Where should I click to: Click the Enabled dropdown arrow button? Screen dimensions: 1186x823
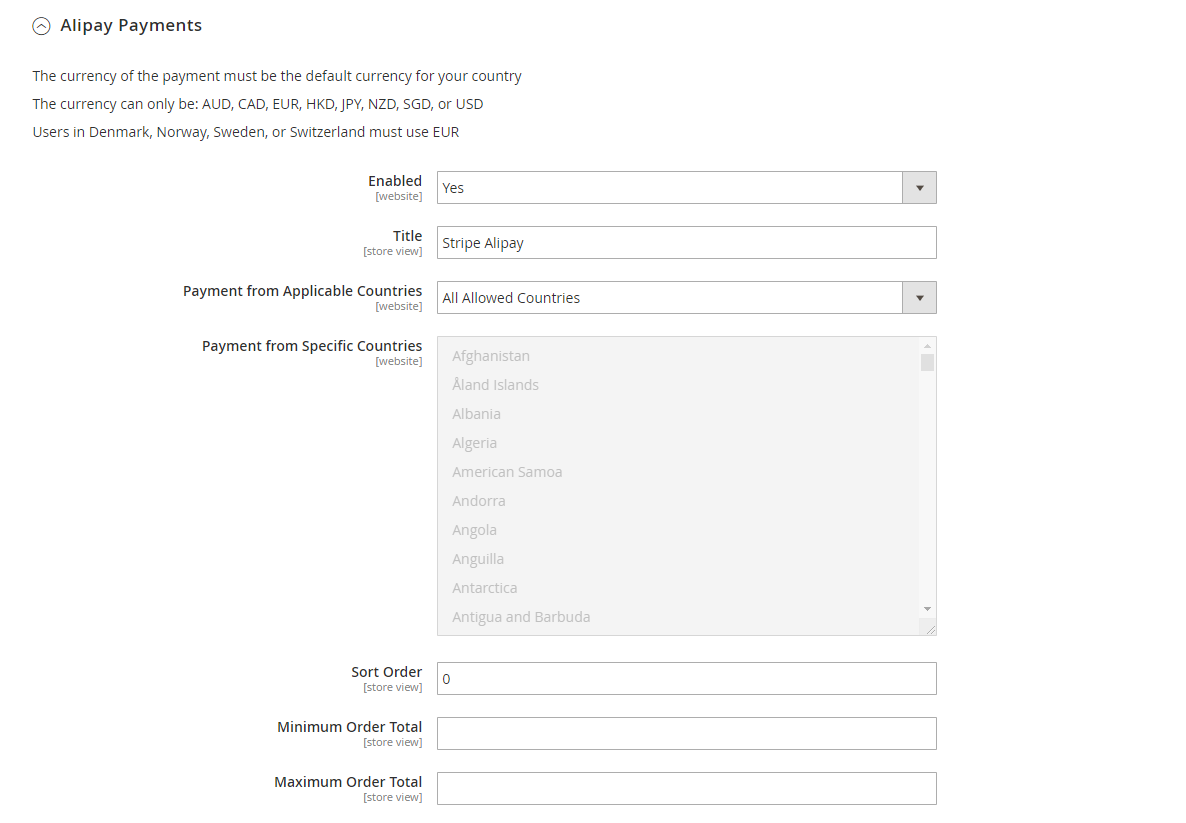tap(919, 188)
